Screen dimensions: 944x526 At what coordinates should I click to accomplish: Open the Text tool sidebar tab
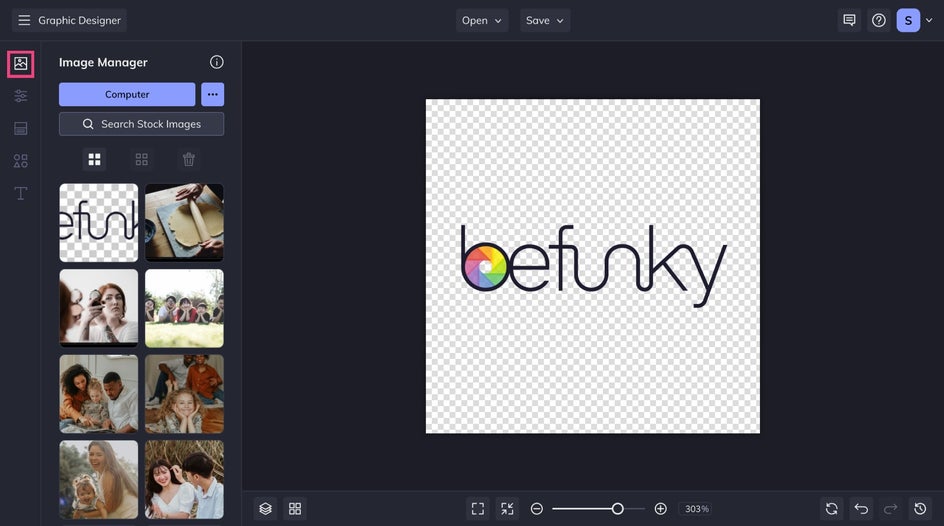[x=20, y=193]
